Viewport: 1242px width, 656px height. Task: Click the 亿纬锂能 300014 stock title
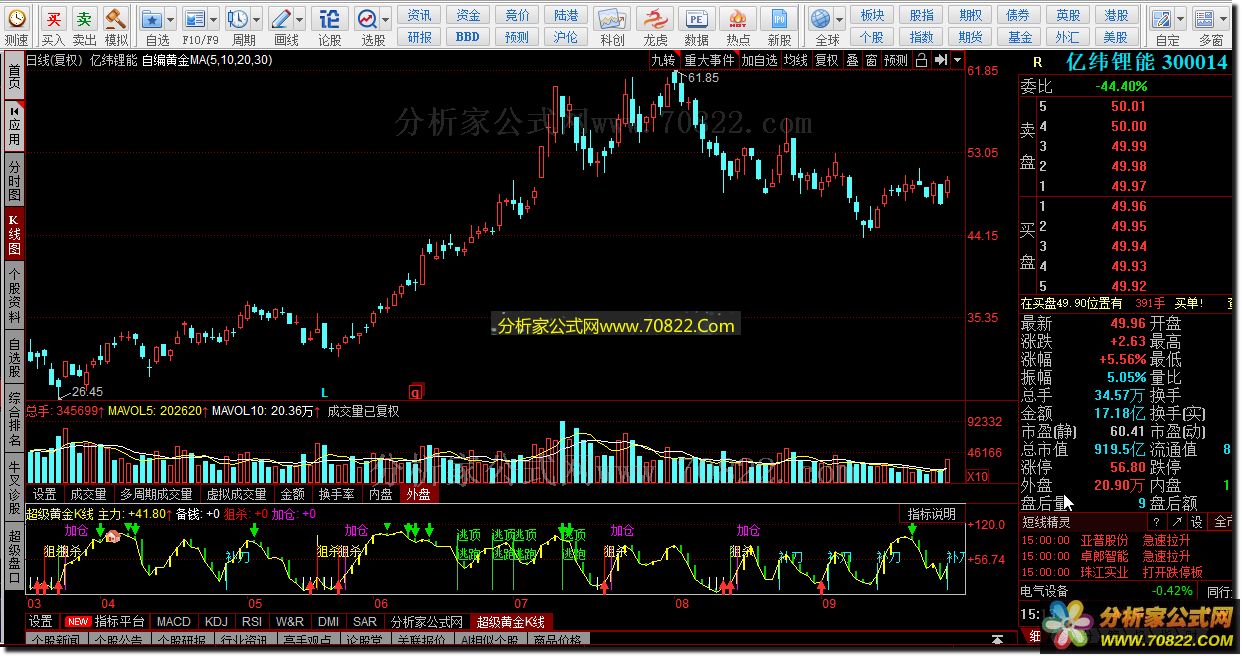tap(1145, 62)
